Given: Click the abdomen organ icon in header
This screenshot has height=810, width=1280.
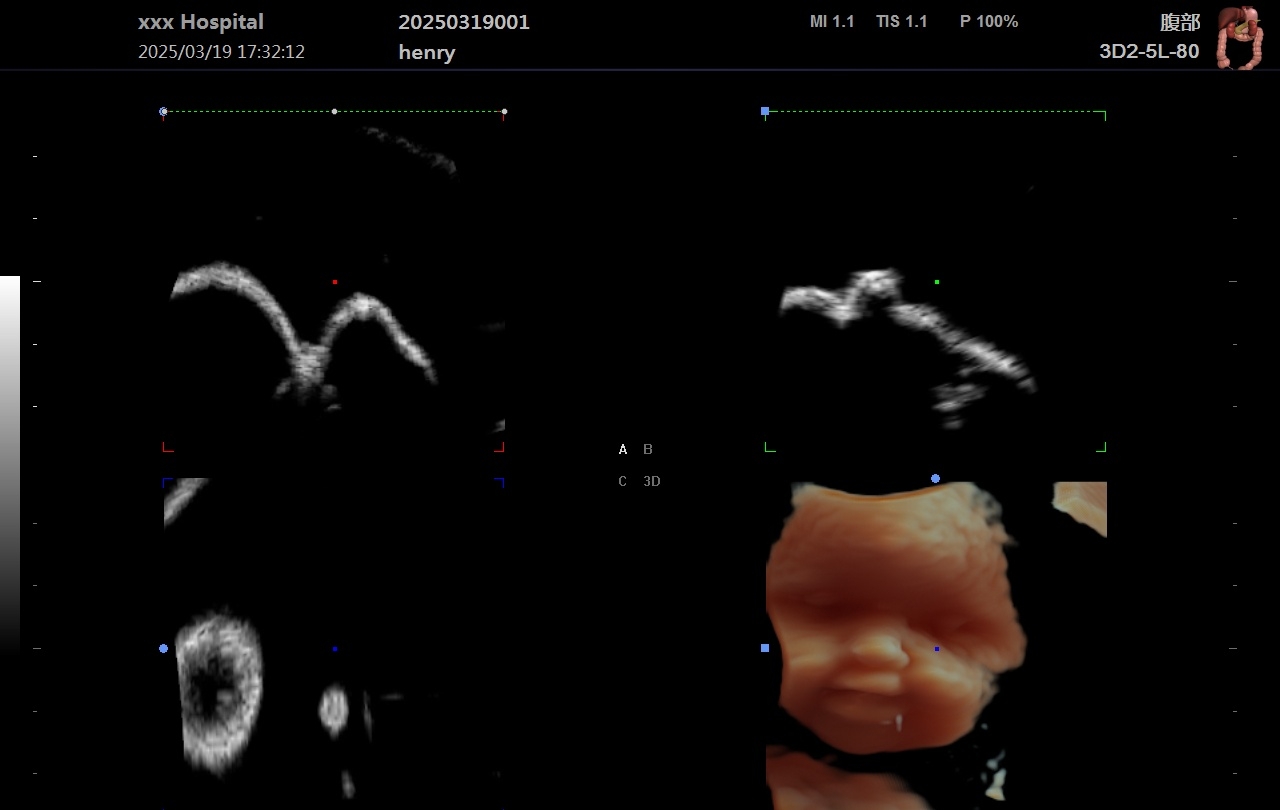Looking at the screenshot, I should [1239, 38].
